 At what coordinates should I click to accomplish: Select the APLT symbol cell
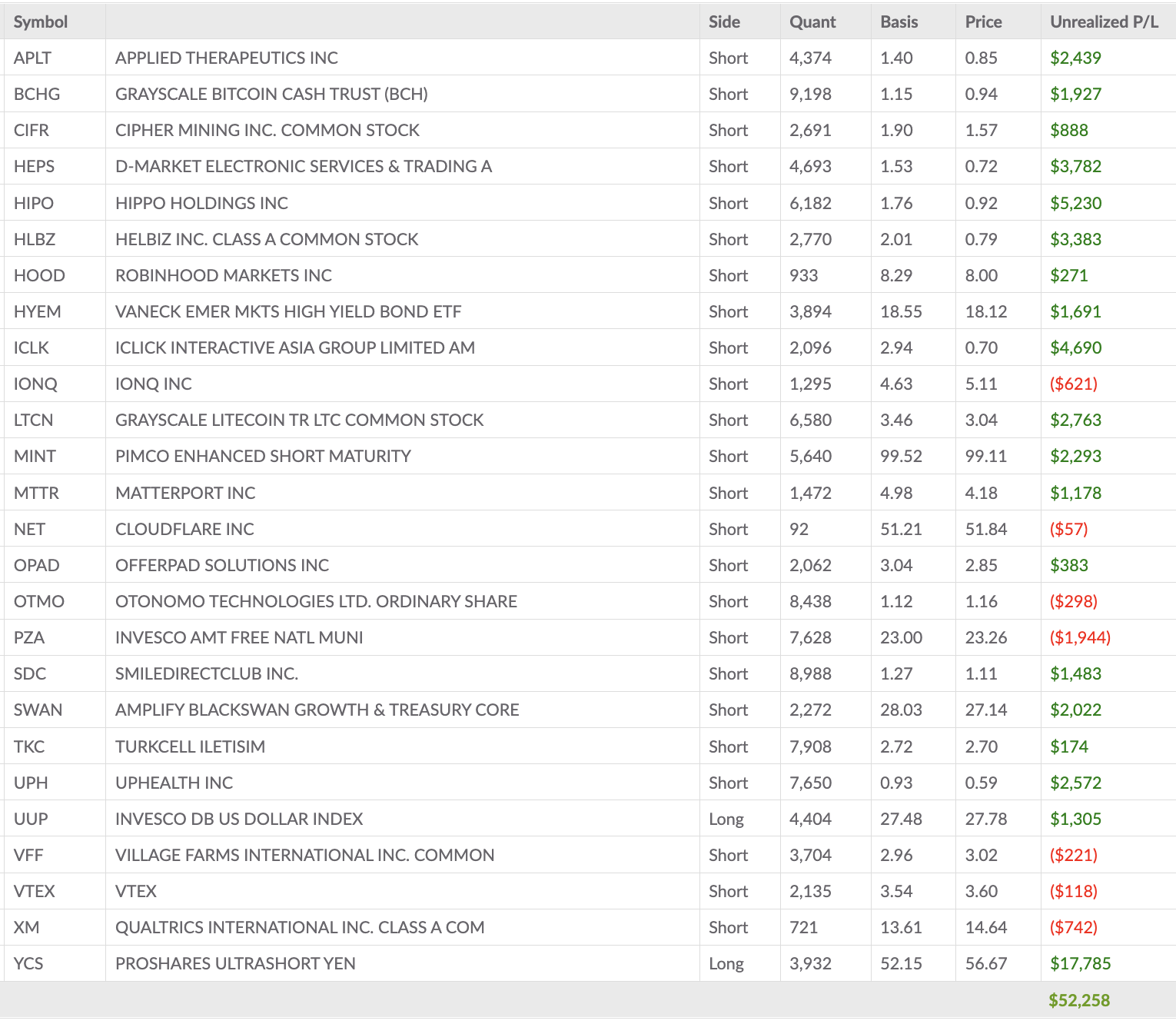click(32, 58)
